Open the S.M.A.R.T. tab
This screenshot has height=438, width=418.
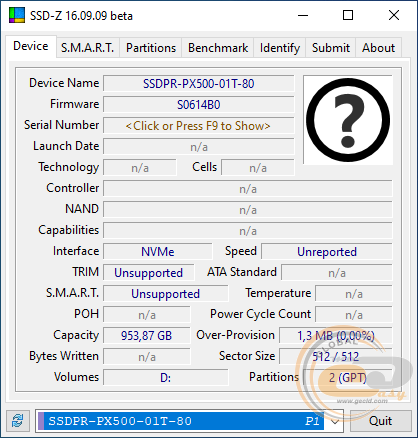click(88, 48)
